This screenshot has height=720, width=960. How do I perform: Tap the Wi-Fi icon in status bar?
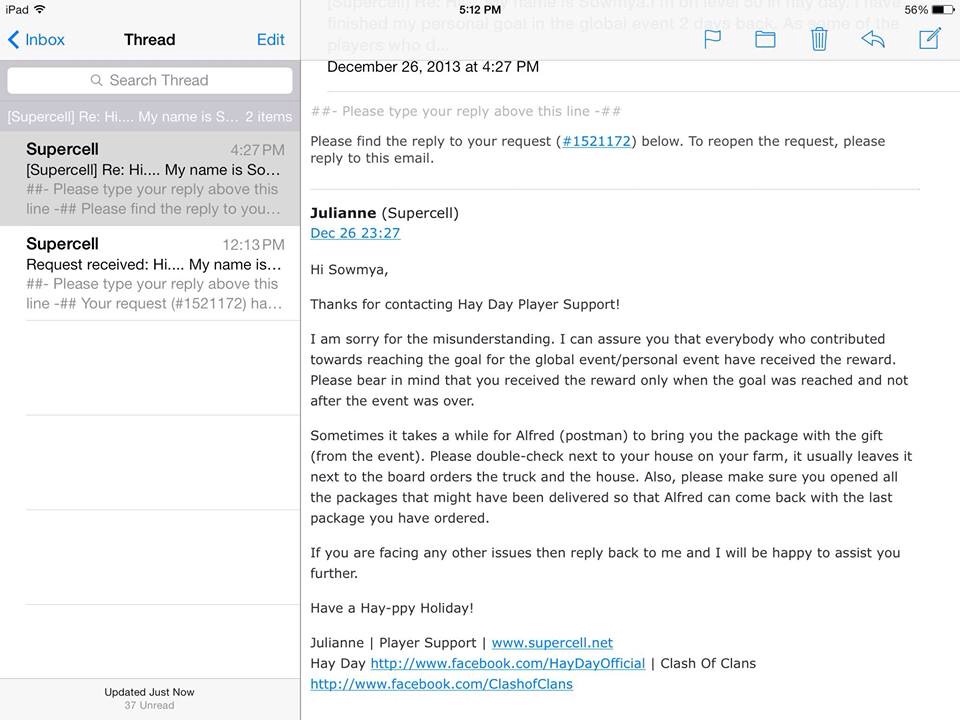[40, 9]
